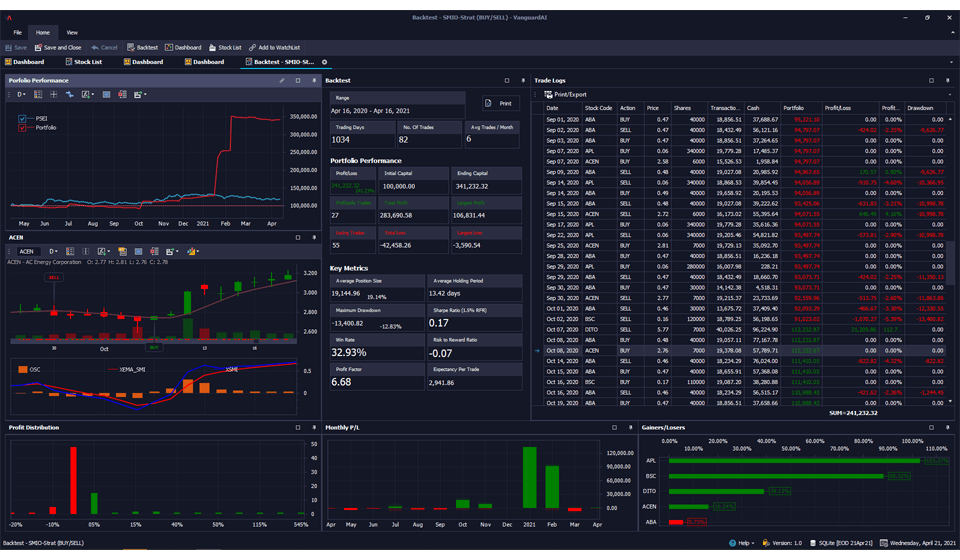Image resolution: width=960 pixels, height=560 pixels.
Task: Open the D interval dropdown in ACEN chart
Action: point(54,252)
